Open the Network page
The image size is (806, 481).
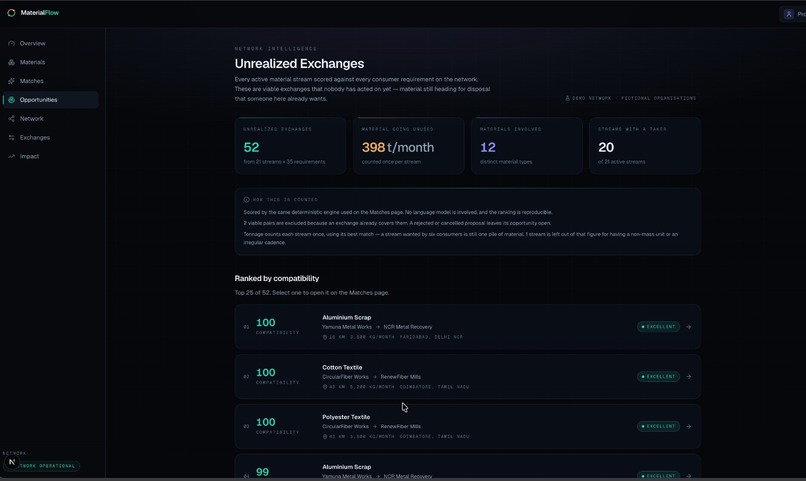(50, 119)
